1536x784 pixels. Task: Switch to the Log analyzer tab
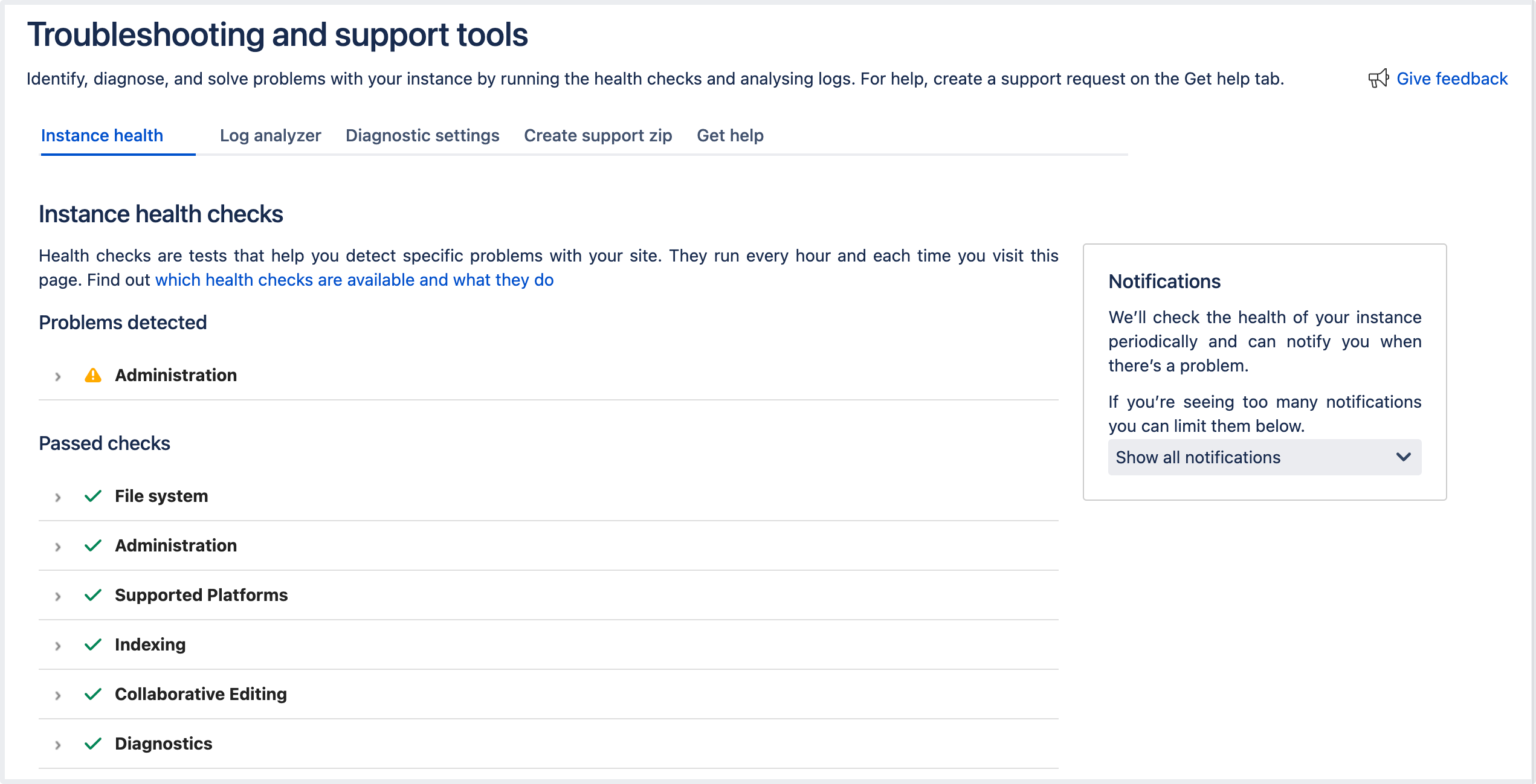(x=269, y=134)
